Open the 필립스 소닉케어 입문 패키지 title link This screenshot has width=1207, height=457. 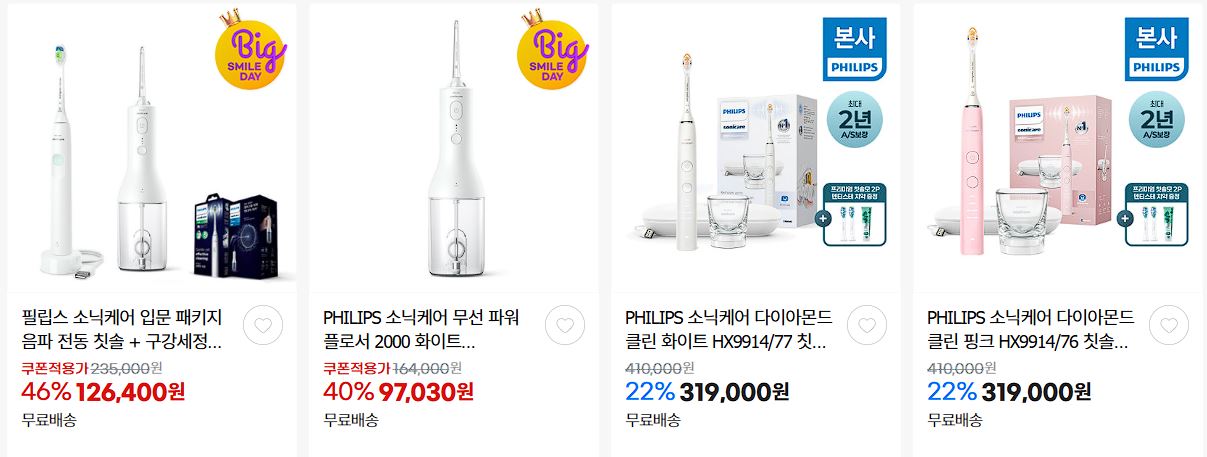coord(122,329)
